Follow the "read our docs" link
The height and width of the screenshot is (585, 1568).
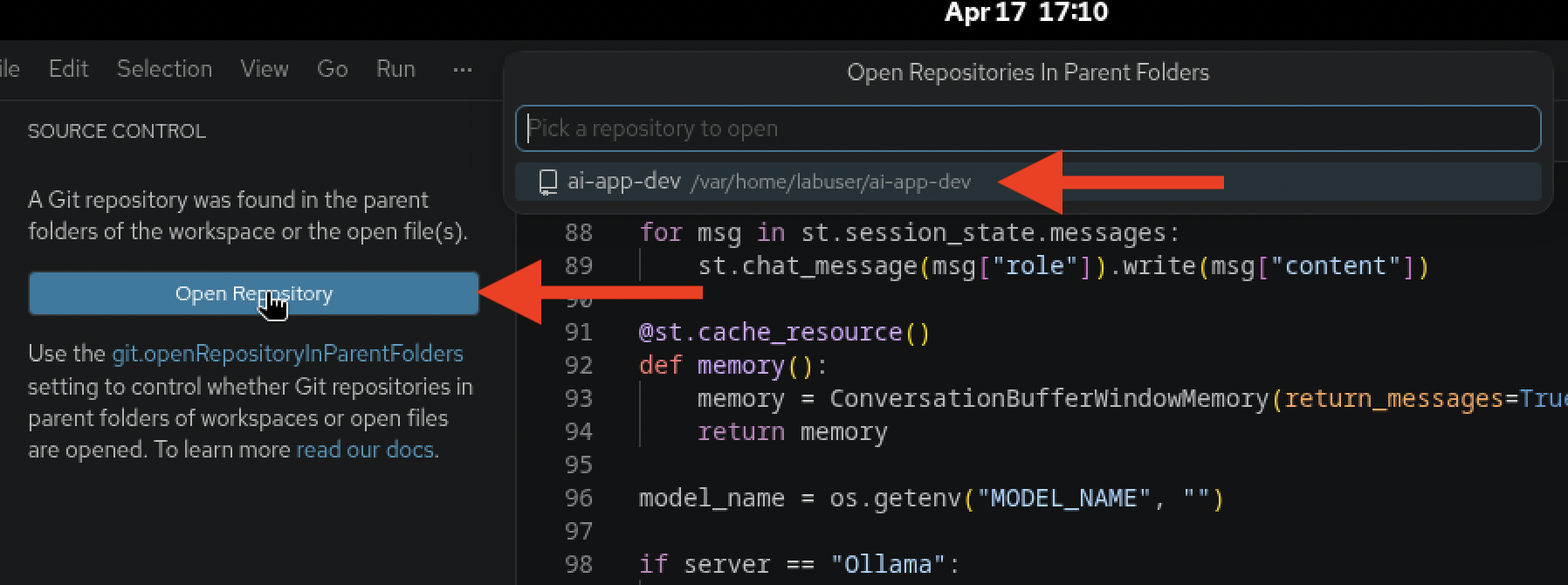tap(366, 450)
